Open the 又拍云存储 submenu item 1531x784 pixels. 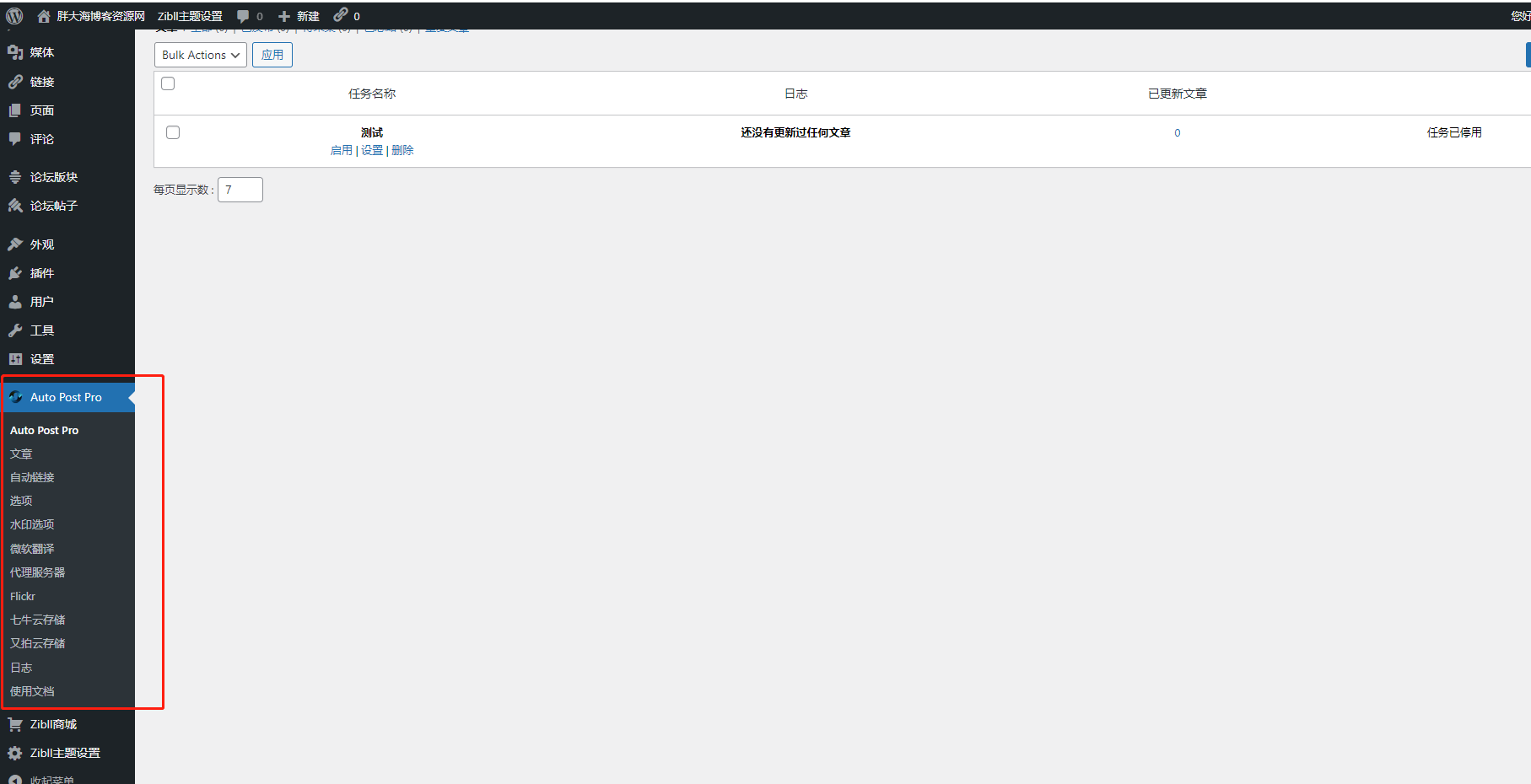click(x=37, y=643)
